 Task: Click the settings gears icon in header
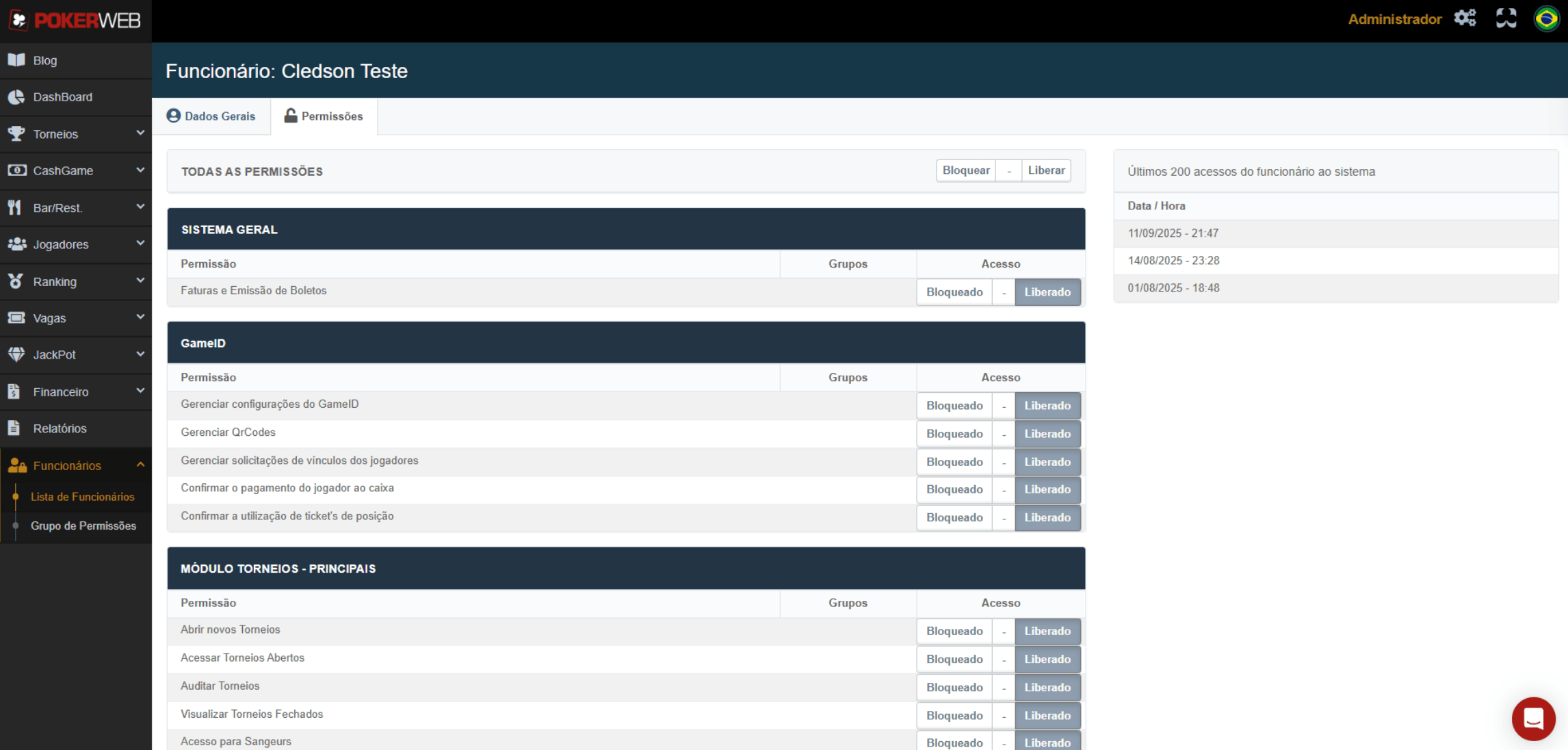click(1465, 18)
